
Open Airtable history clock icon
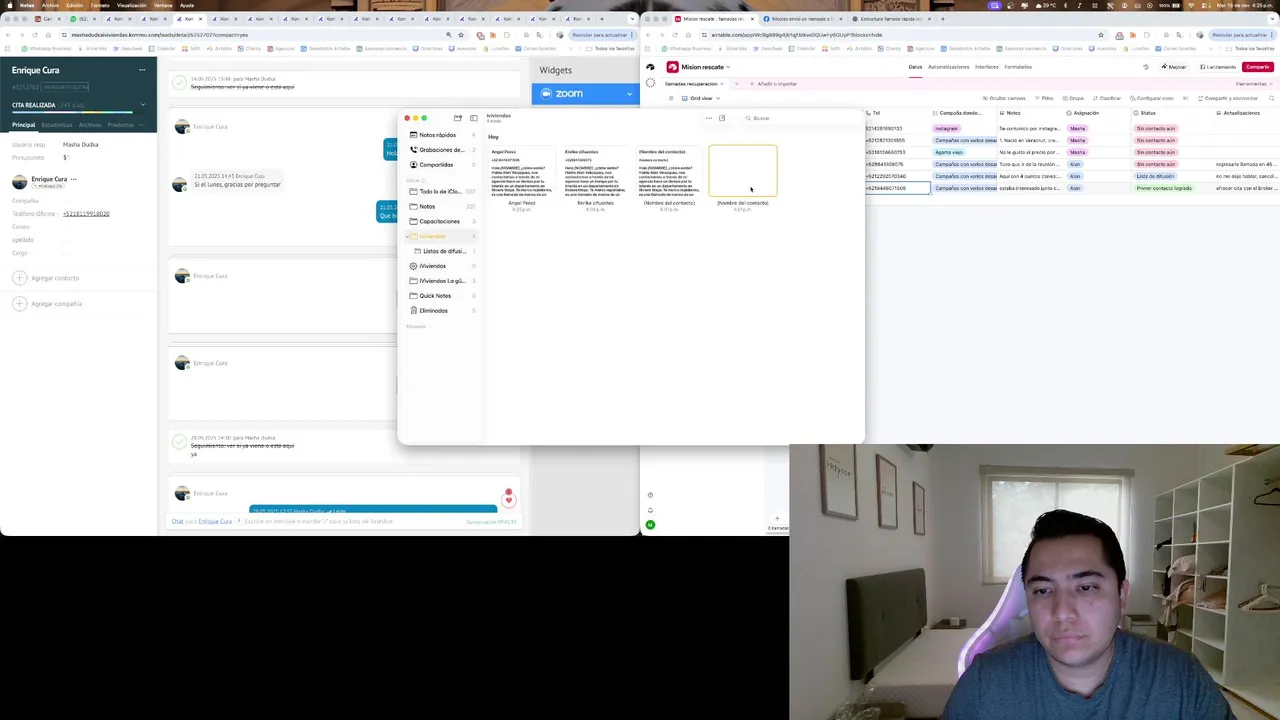point(1146,67)
